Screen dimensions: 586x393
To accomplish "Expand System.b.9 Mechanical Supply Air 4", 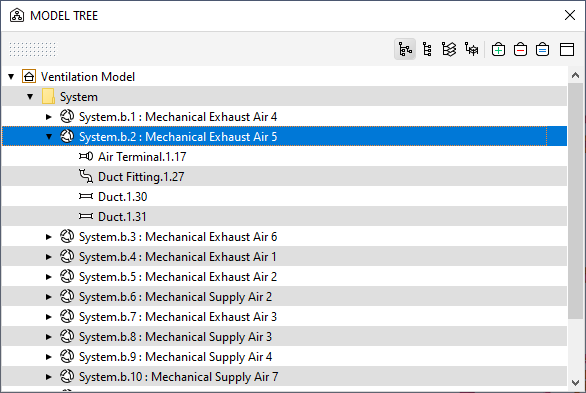I will coord(49,357).
